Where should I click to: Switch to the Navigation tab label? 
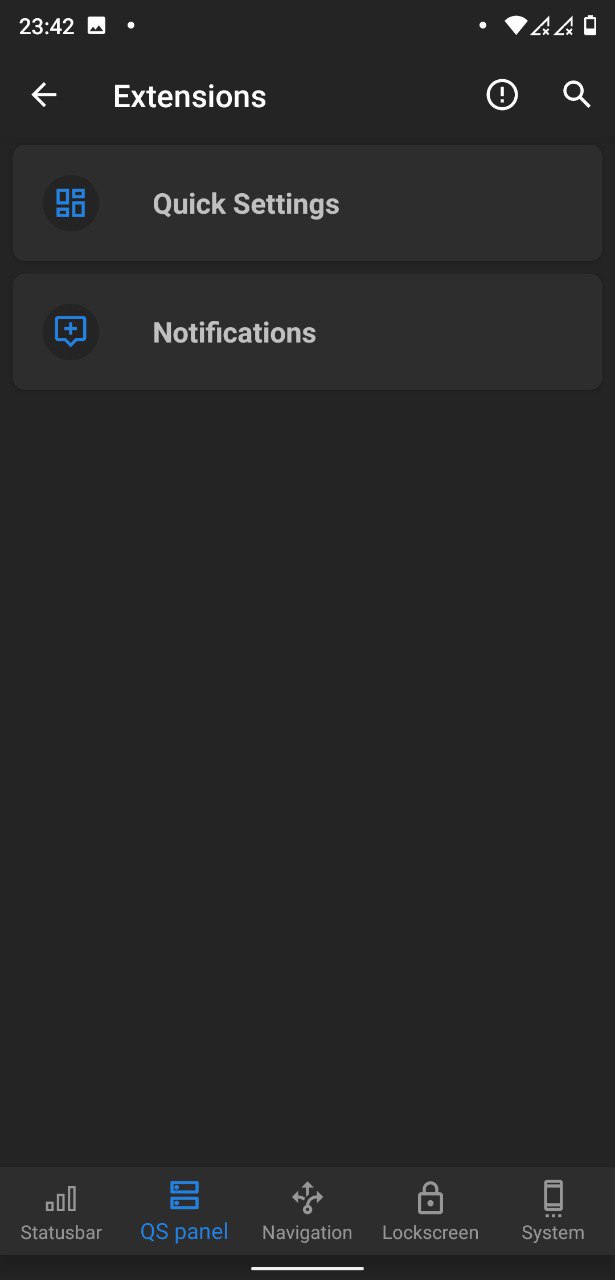point(307,1233)
